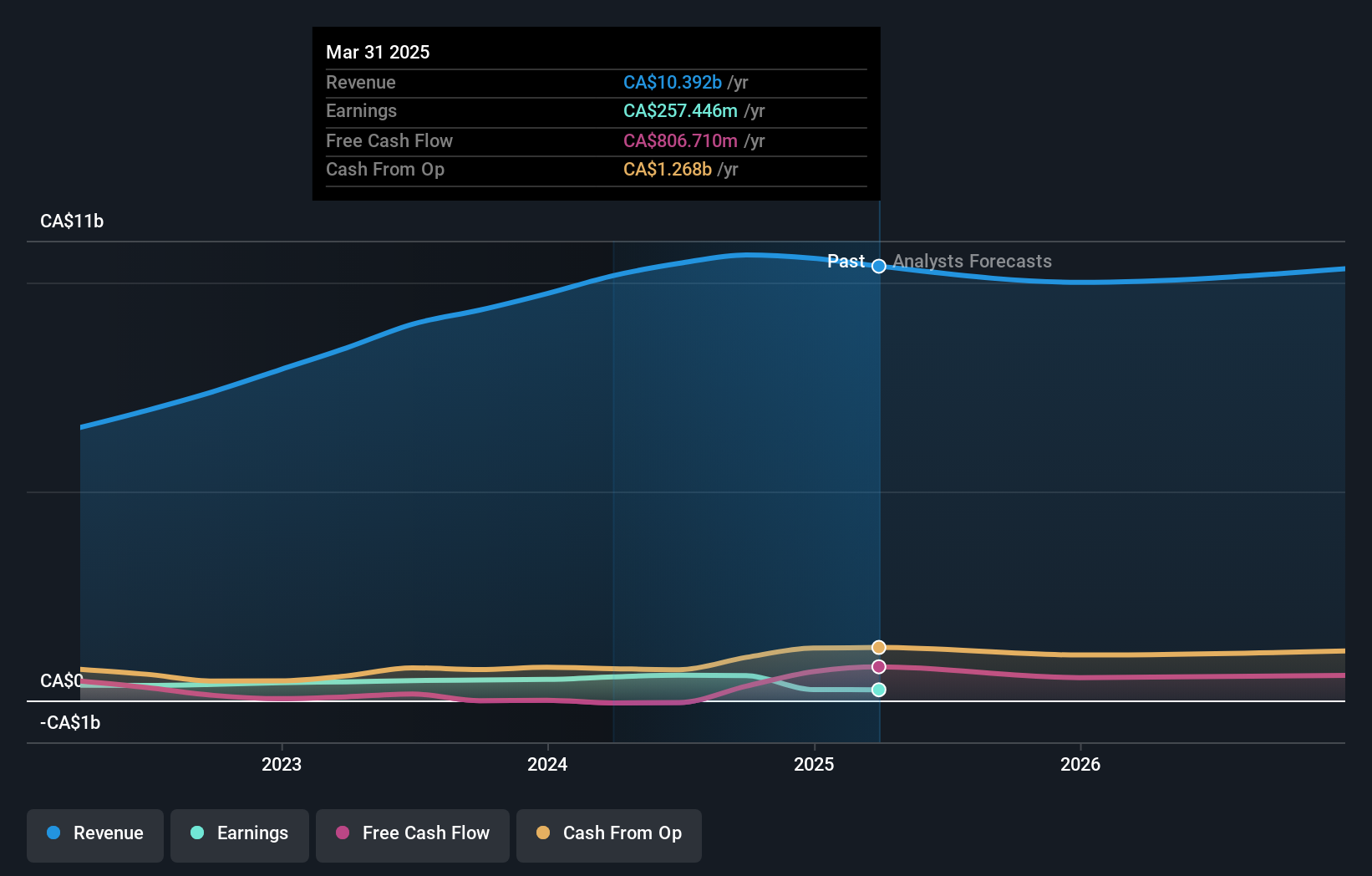Click the teal Earnings legend dot
1372x876 pixels.
(197, 833)
